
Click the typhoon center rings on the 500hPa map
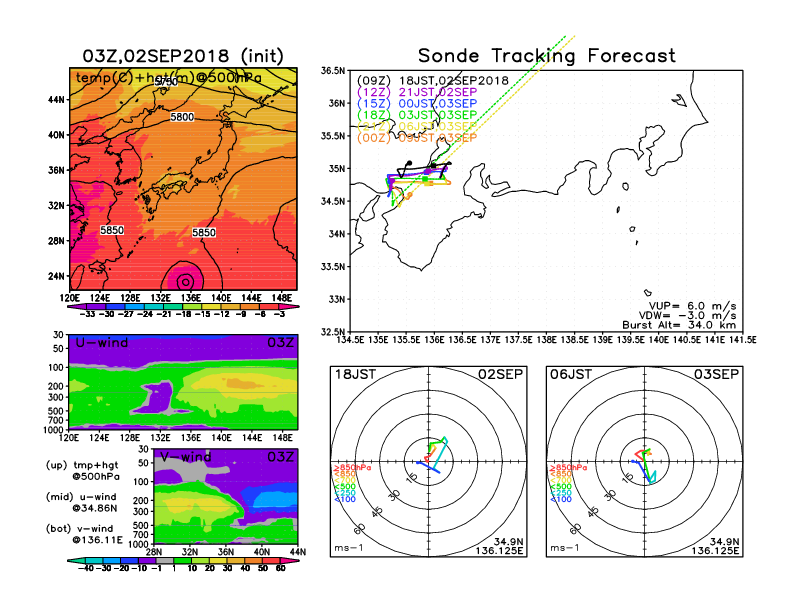coord(185,281)
